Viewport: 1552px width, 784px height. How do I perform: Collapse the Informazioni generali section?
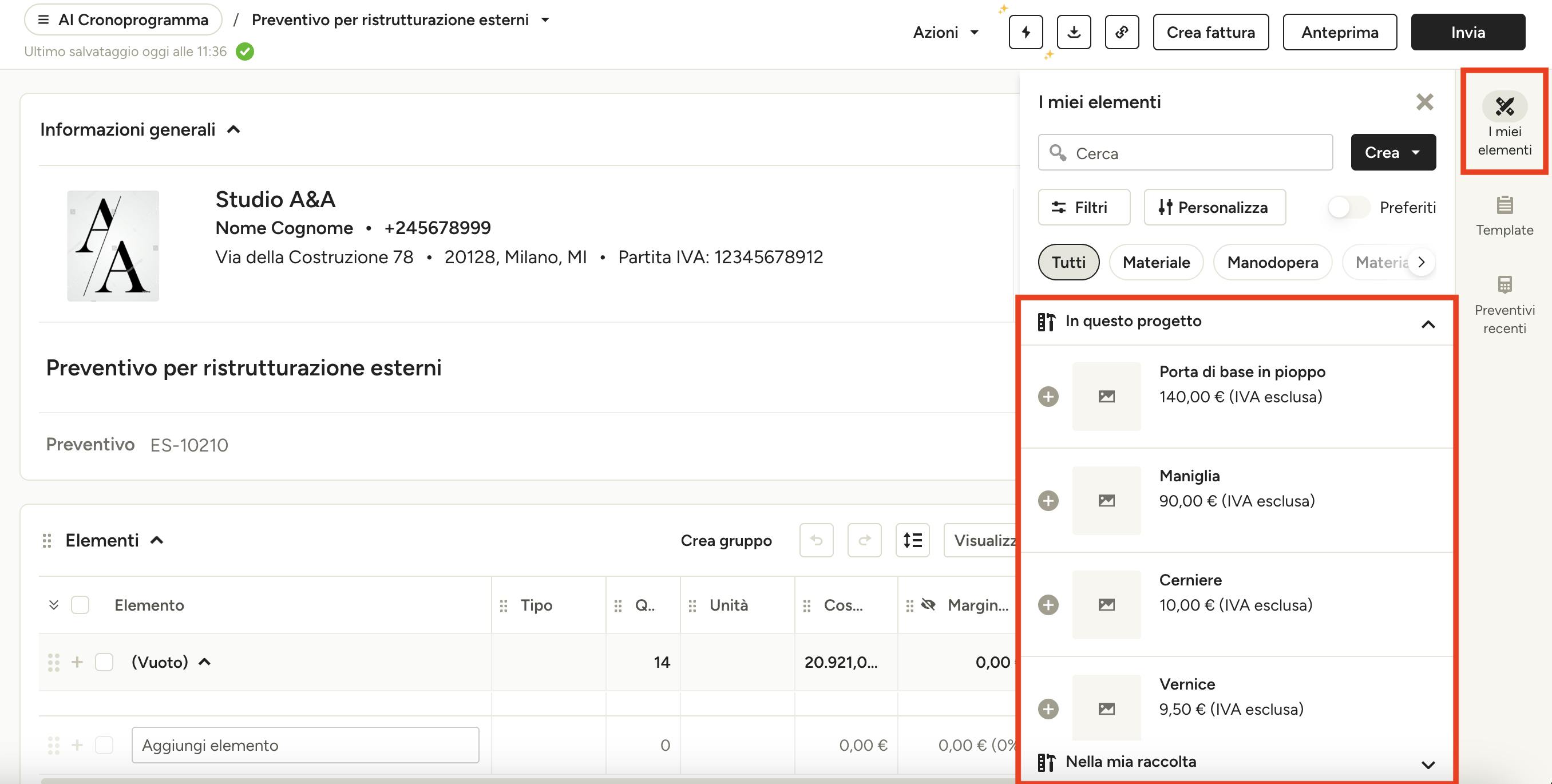(x=233, y=129)
